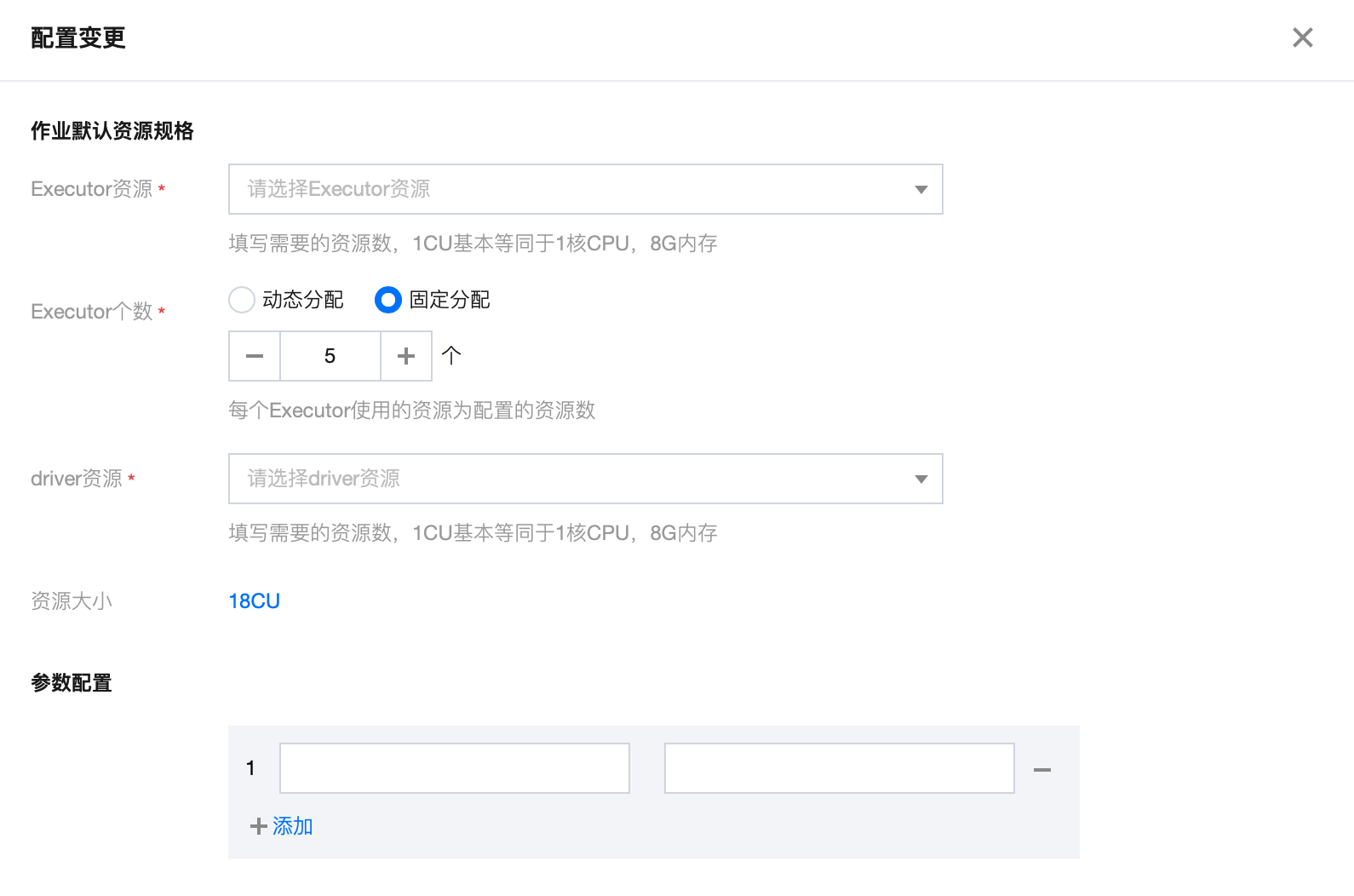Select the 动态分配 radio button

click(242, 300)
